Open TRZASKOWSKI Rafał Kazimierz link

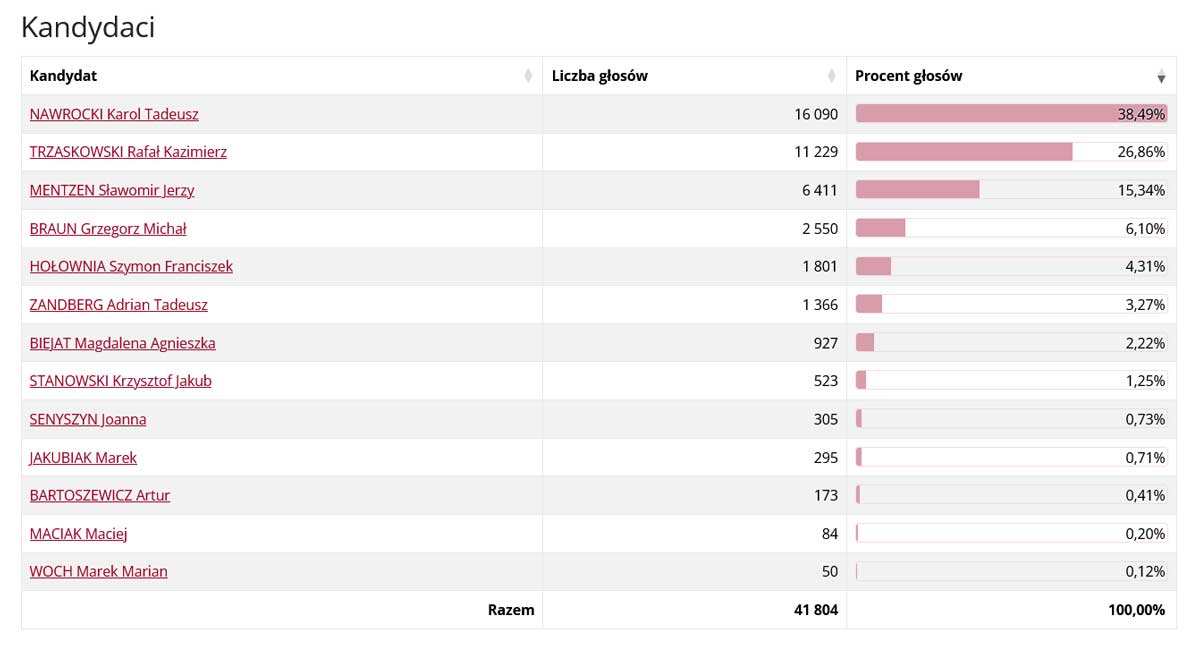128,152
